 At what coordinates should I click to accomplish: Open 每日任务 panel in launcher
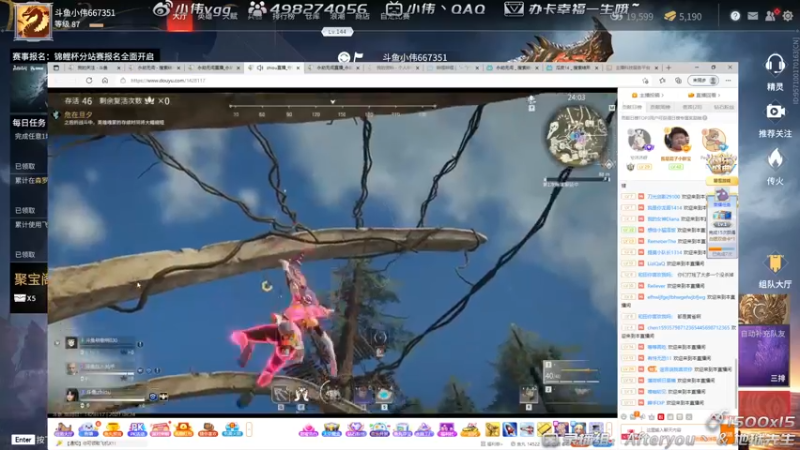29,122
